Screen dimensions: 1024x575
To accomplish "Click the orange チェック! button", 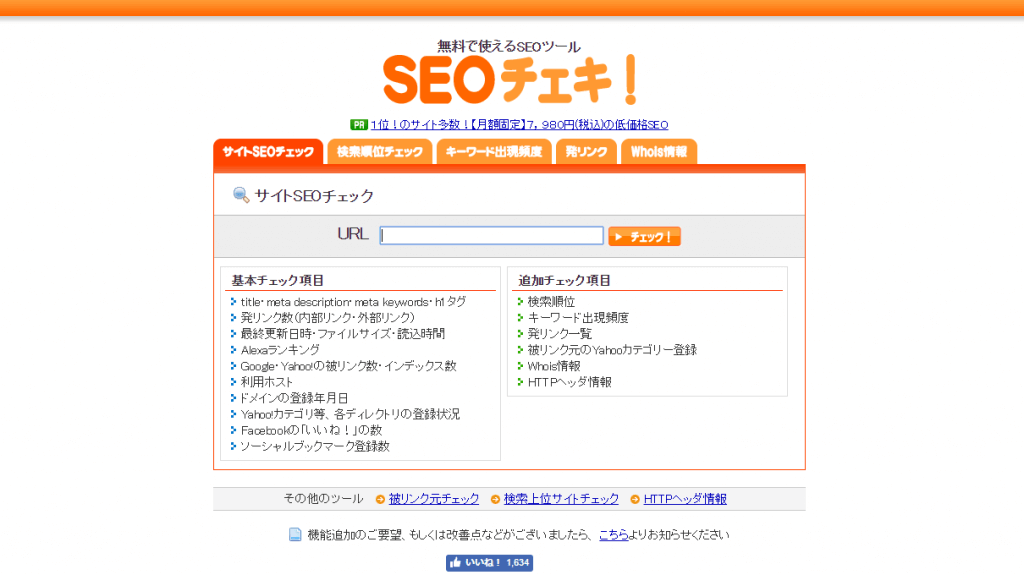I will point(644,237).
